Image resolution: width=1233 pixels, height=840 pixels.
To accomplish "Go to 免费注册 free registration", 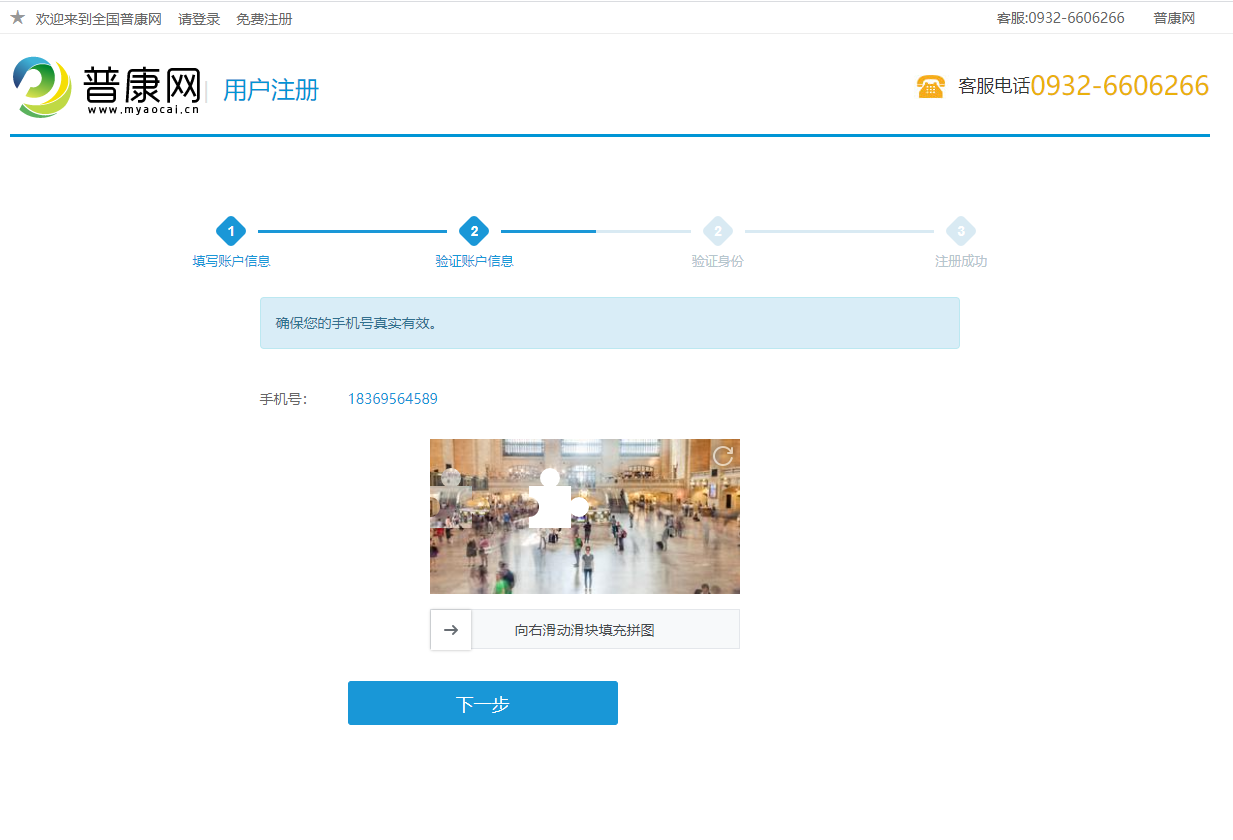I will point(264,19).
